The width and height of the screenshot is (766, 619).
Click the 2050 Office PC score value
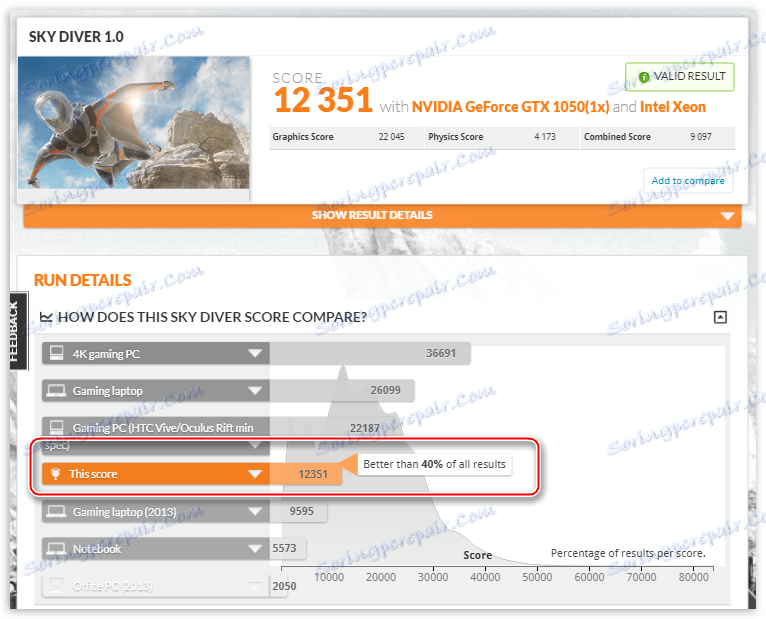click(x=284, y=586)
